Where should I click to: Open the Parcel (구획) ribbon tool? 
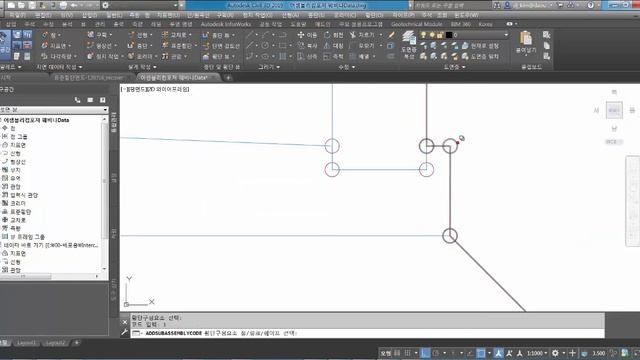[100, 35]
